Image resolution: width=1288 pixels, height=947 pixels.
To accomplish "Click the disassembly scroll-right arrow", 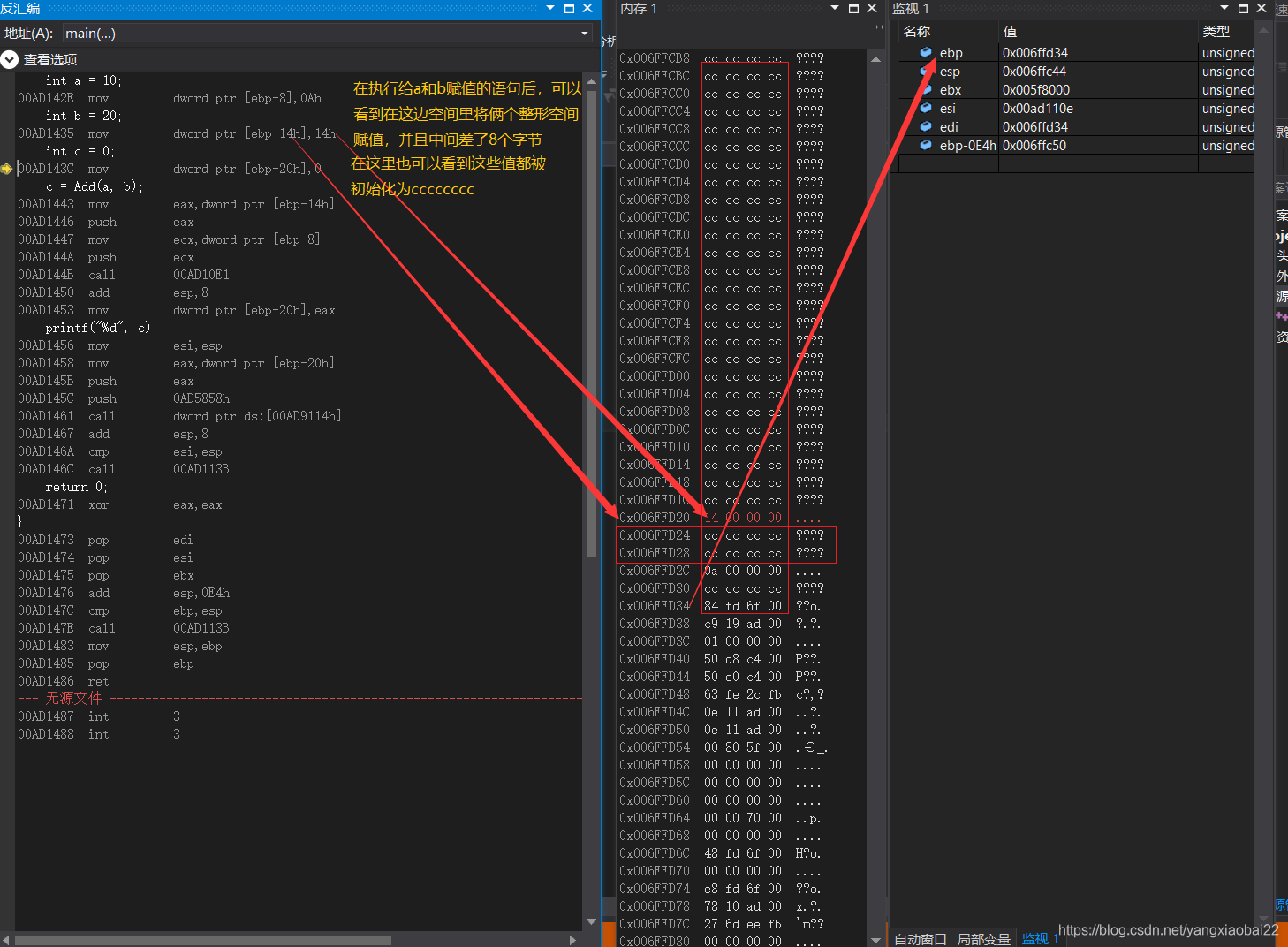I will tap(572, 940).
